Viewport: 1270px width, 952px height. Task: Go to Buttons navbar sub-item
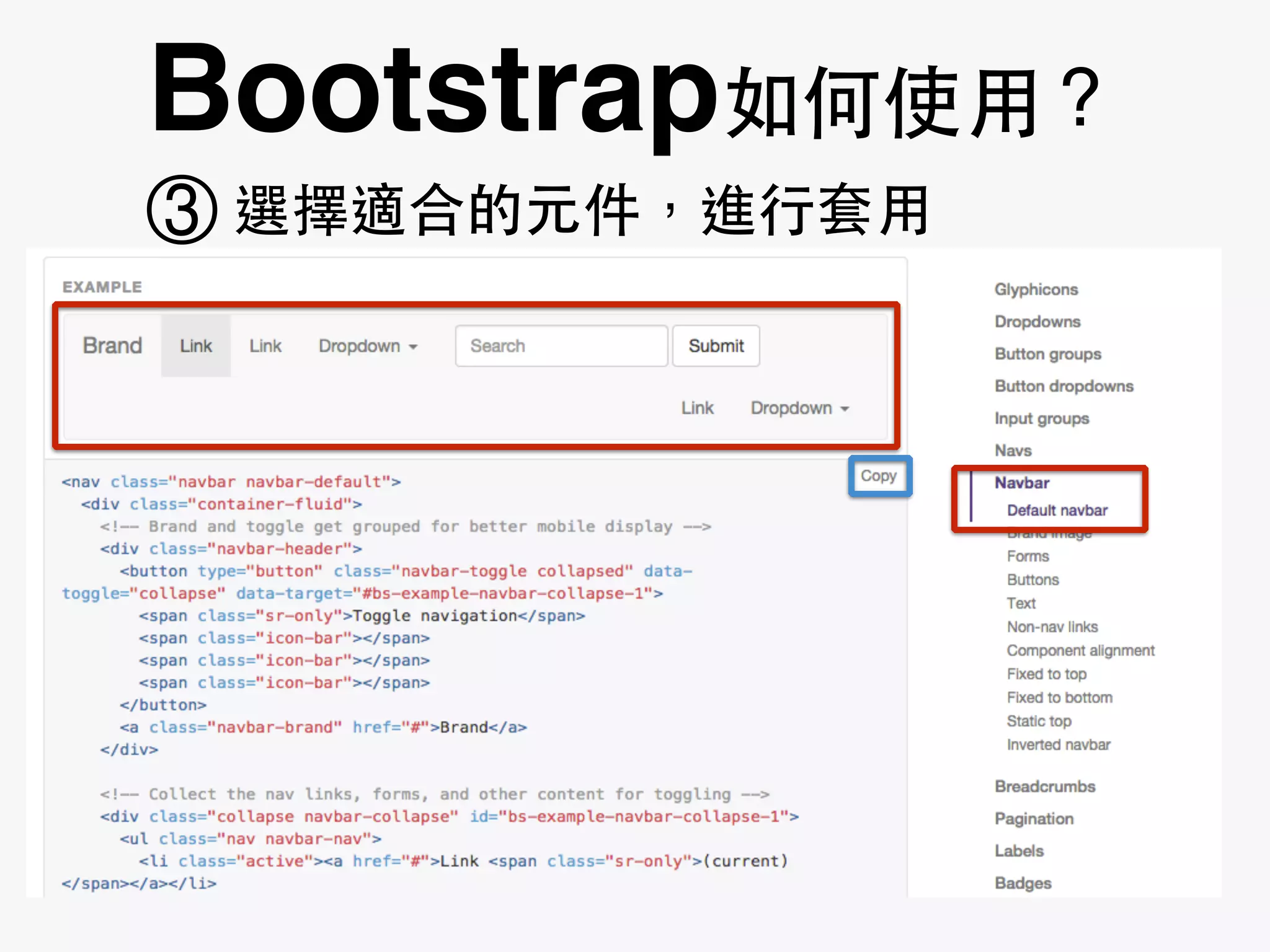pyautogui.click(x=1033, y=580)
